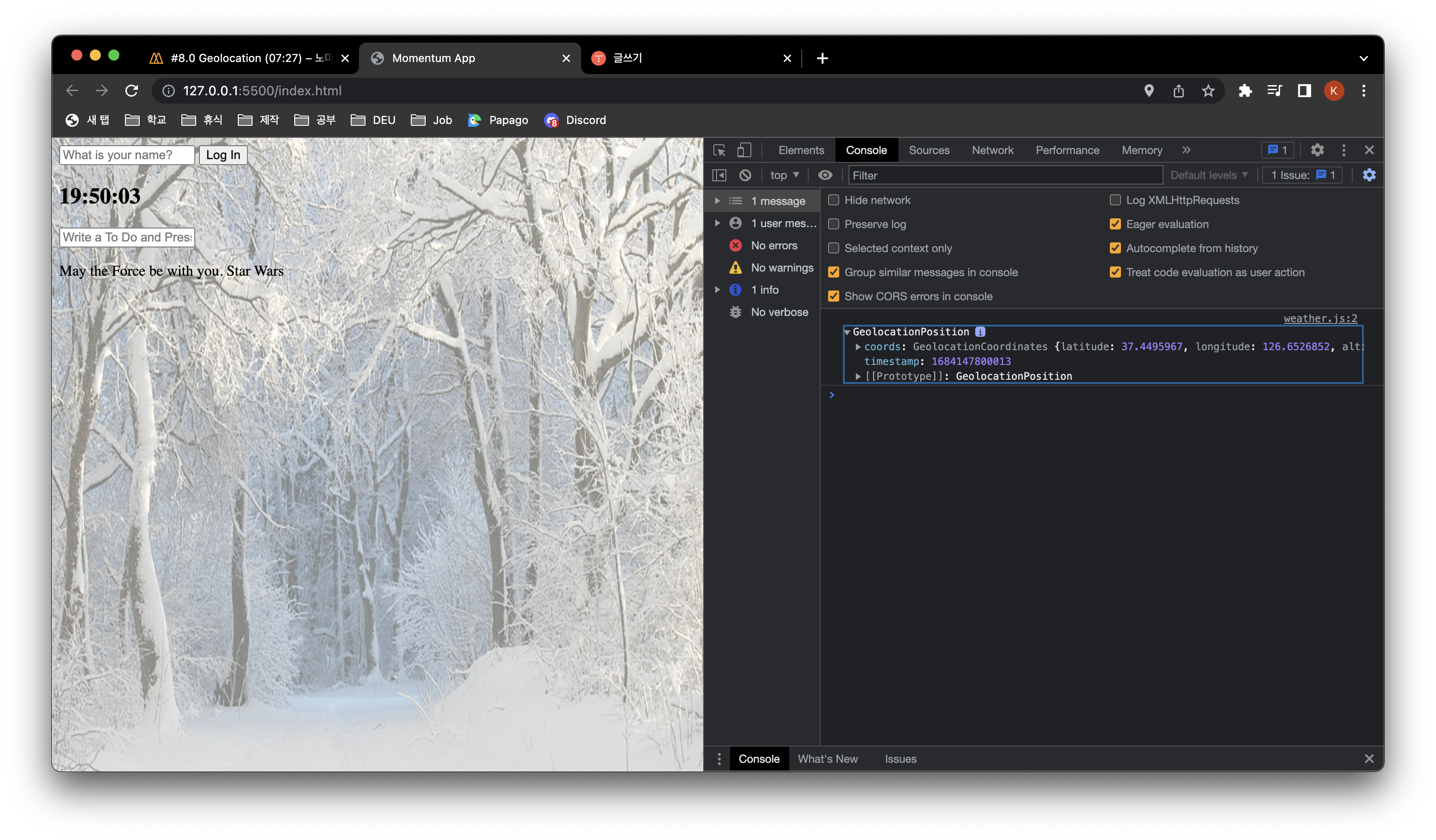Screen dimensions: 1436x840
Task: Collapse the GeolocationPosition object
Action: (848, 332)
